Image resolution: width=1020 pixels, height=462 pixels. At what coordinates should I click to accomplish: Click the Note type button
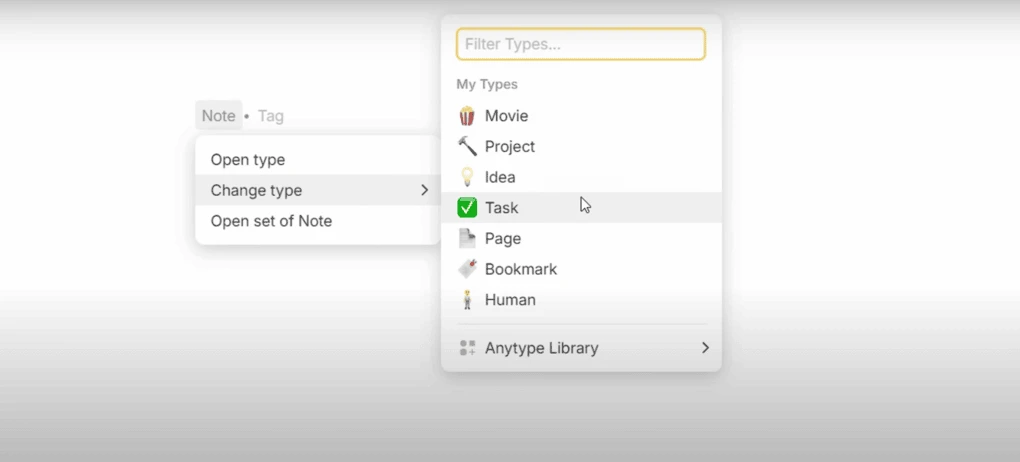click(219, 116)
